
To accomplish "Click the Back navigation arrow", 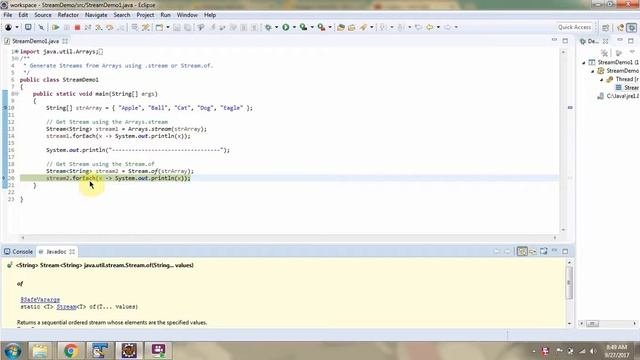I will click(429, 27).
